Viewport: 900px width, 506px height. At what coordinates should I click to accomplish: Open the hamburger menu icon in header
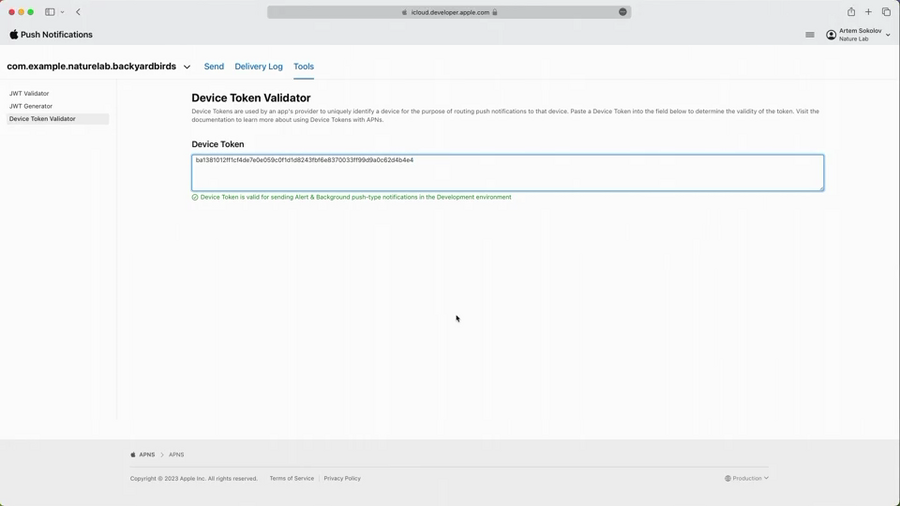click(x=810, y=35)
